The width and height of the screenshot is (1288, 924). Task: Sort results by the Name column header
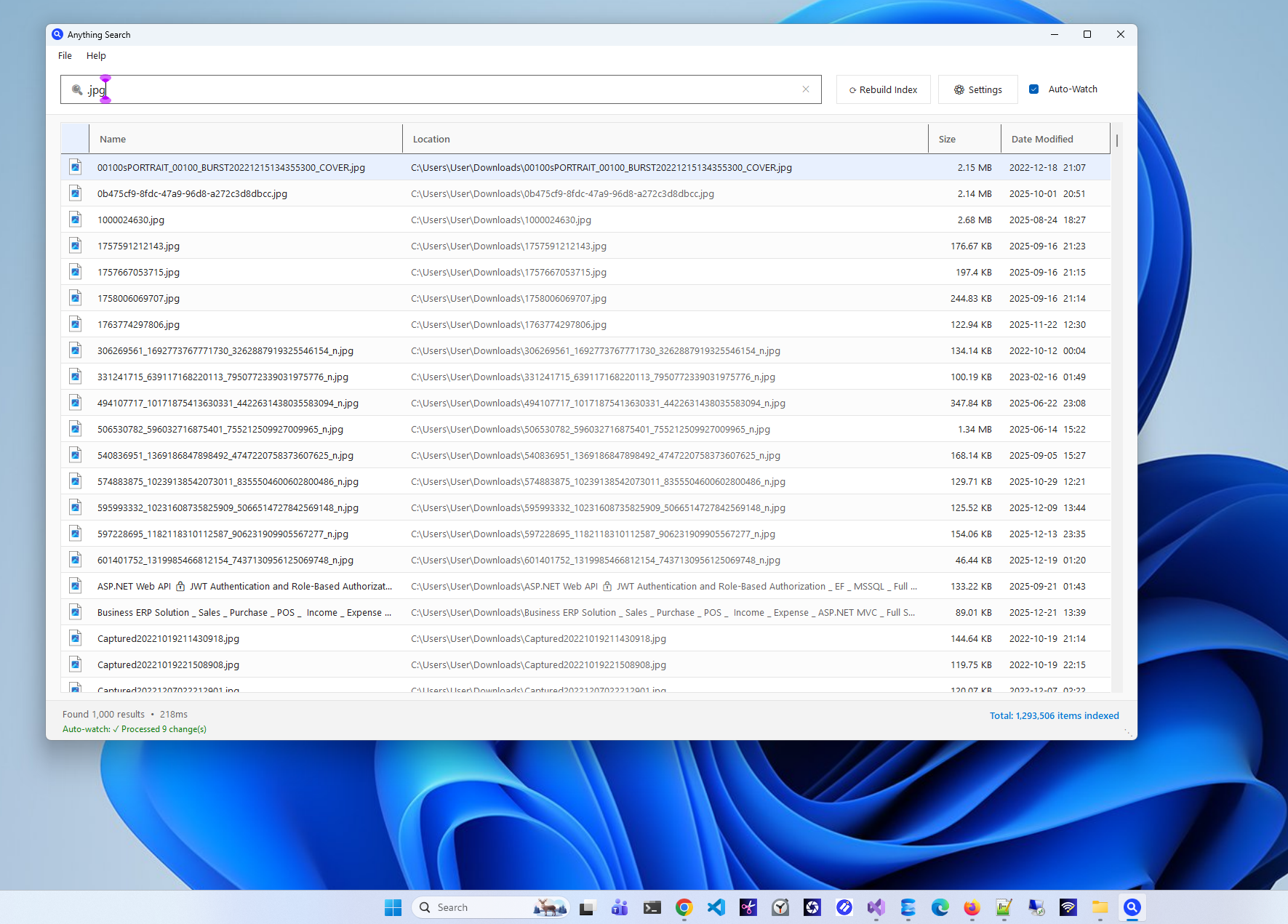tap(113, 138)
